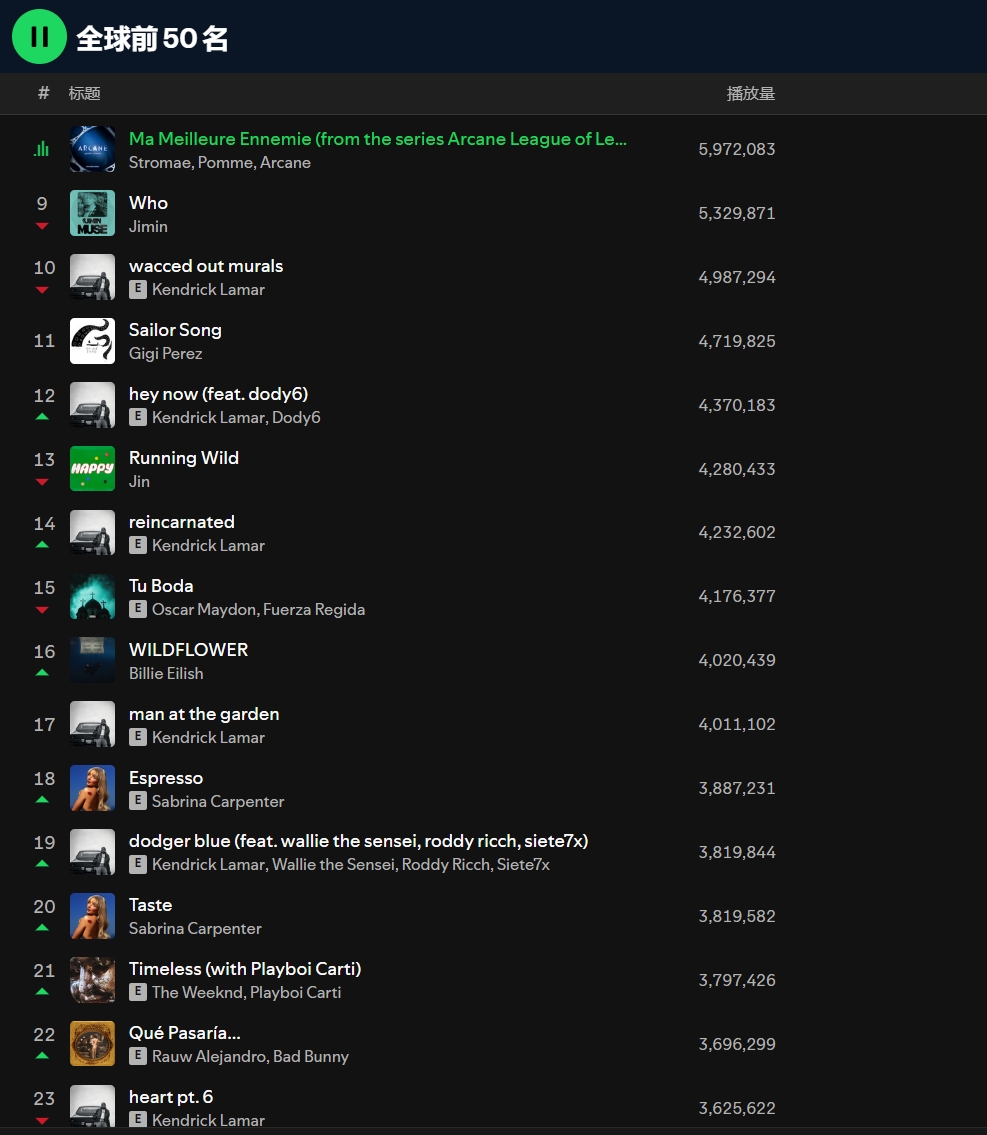This screenshot has height=1135, width=987.
Task: Click the explicit E badge under reincarnated
Action: [137, 545]
